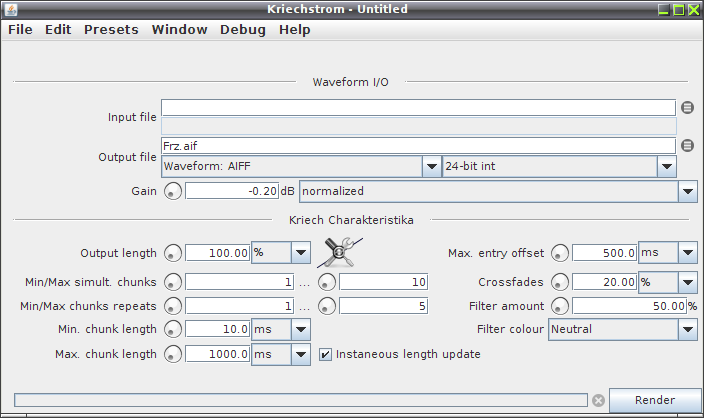Click the cancel icon beside the progress bar

click(598, 400)
